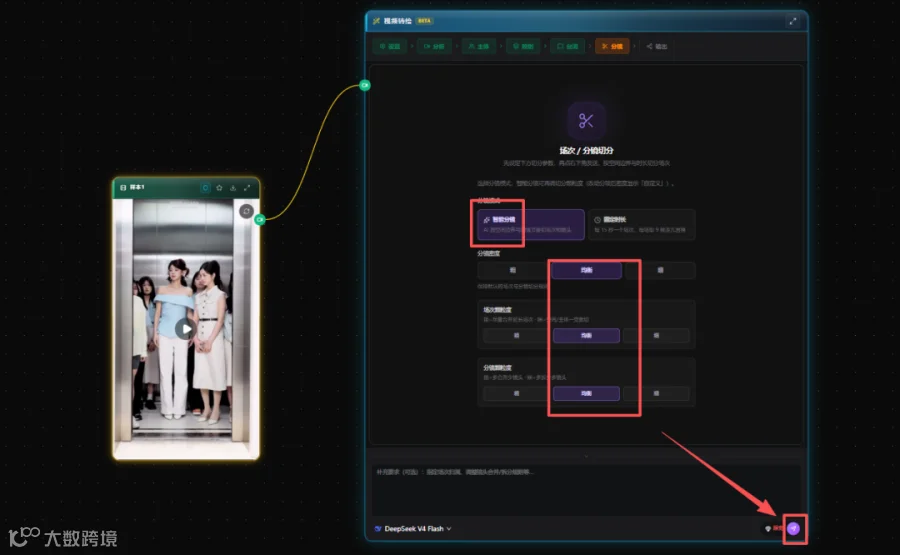Click the 样本1 card title
This screenshot has height=555, width=900.
(x=137, y=188)
